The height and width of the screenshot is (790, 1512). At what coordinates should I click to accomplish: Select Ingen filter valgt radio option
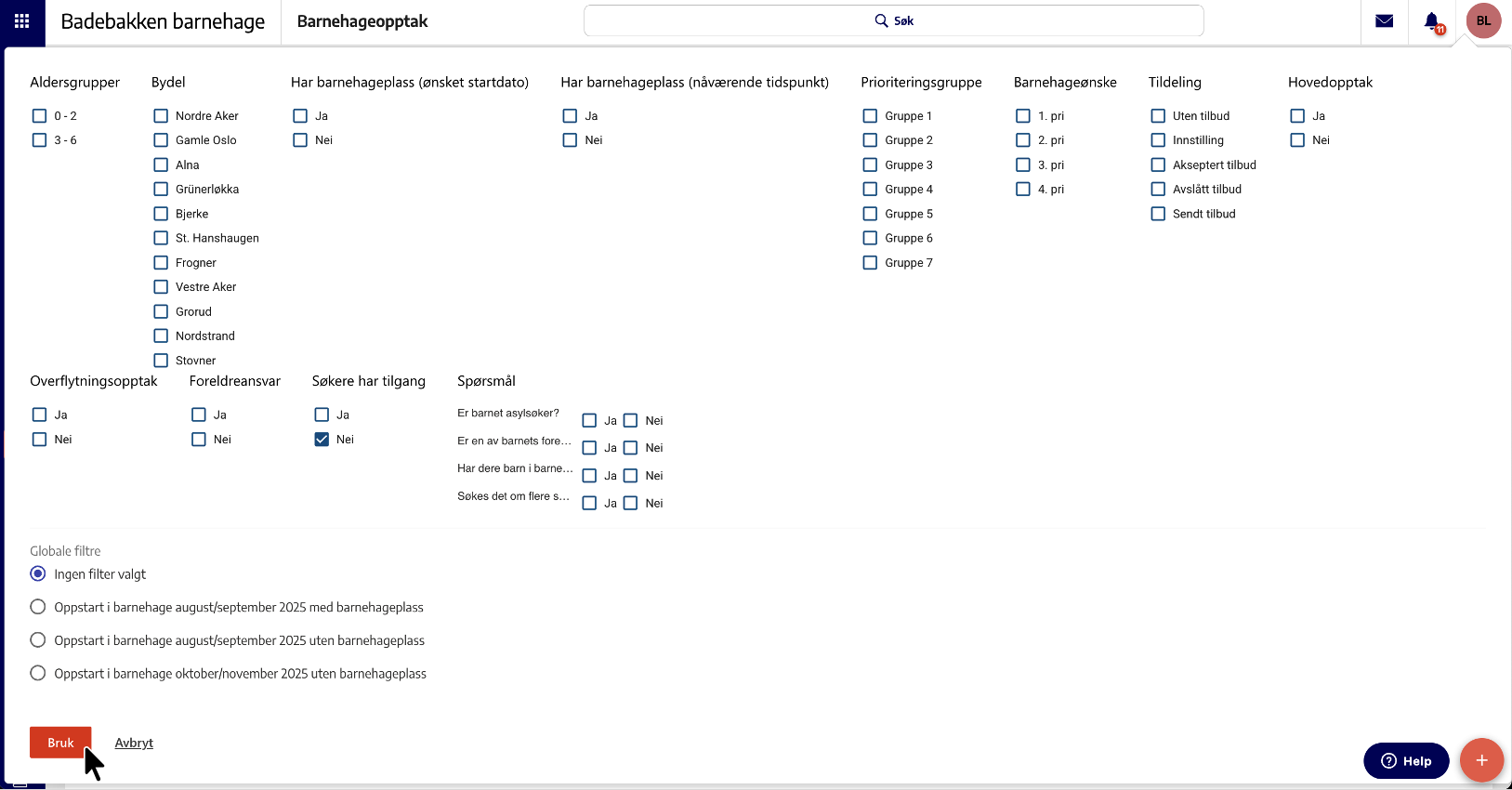click(38, 574)
